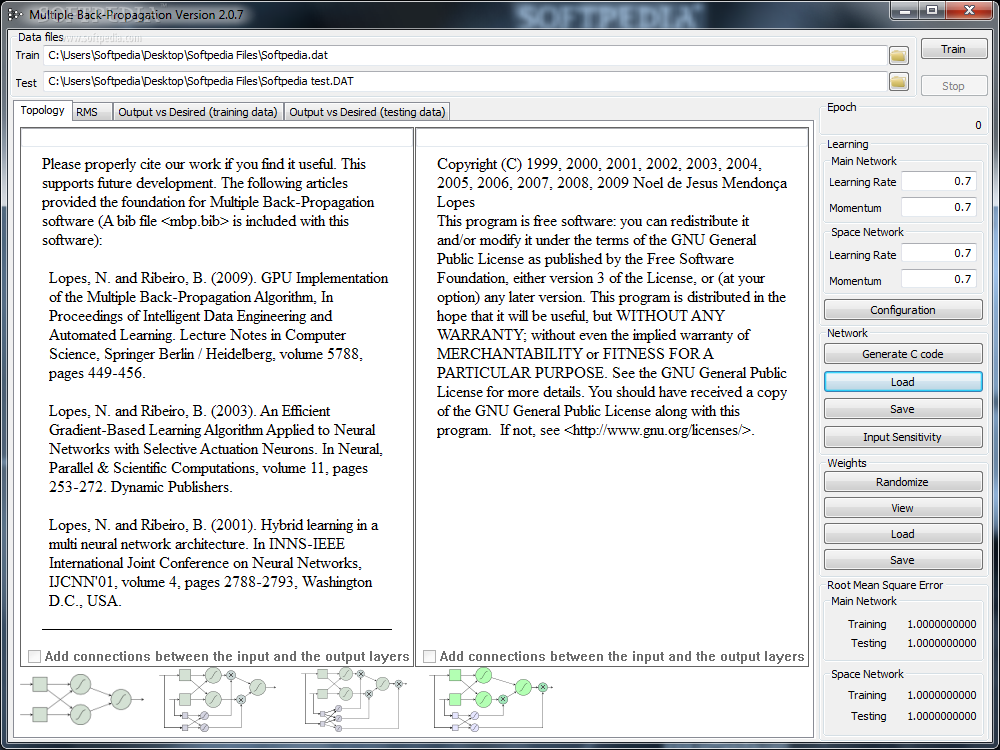The image size is (1000, 750).
Task: Edit Space Network Momentum field
Action: [x=939, y=279]
